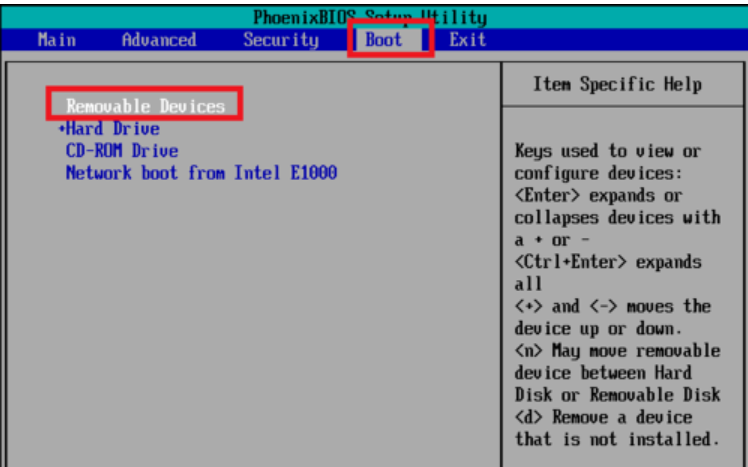Select Network boot from Intel E1000
Viewport: 748px width, 467px height.
[x=201, y=173]
